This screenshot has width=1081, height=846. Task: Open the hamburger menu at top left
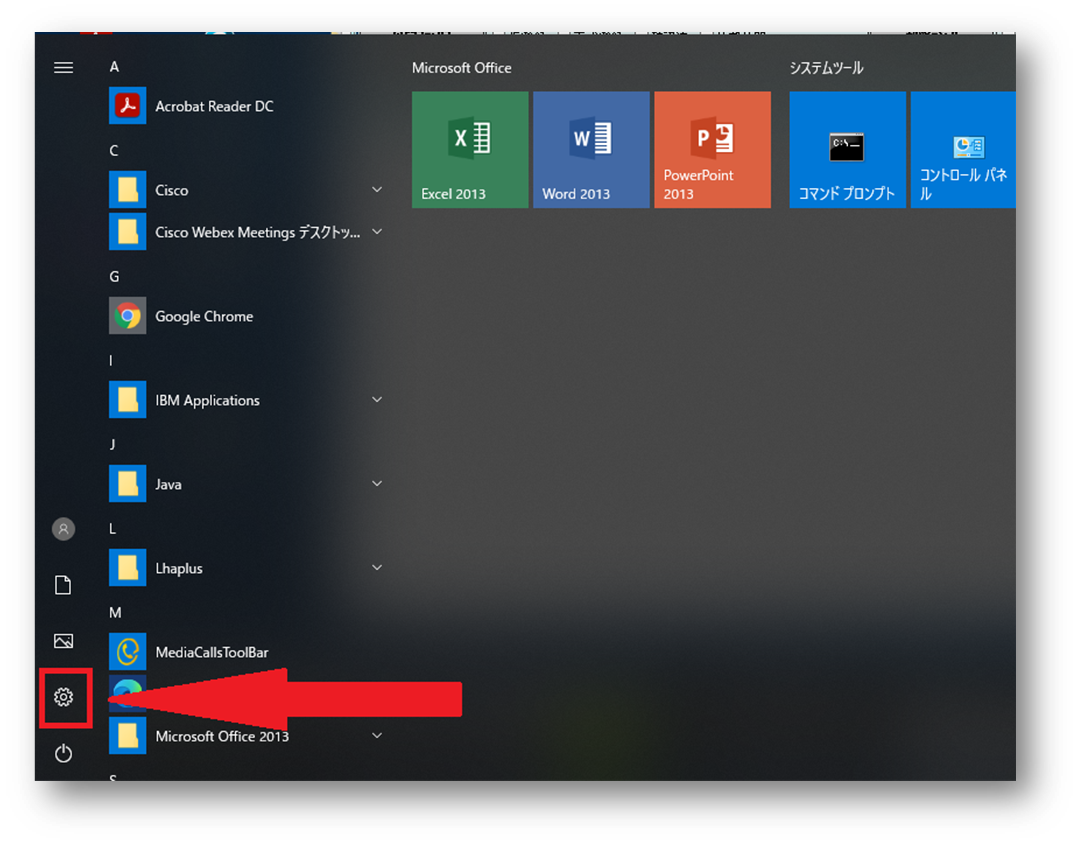(63, 68)
